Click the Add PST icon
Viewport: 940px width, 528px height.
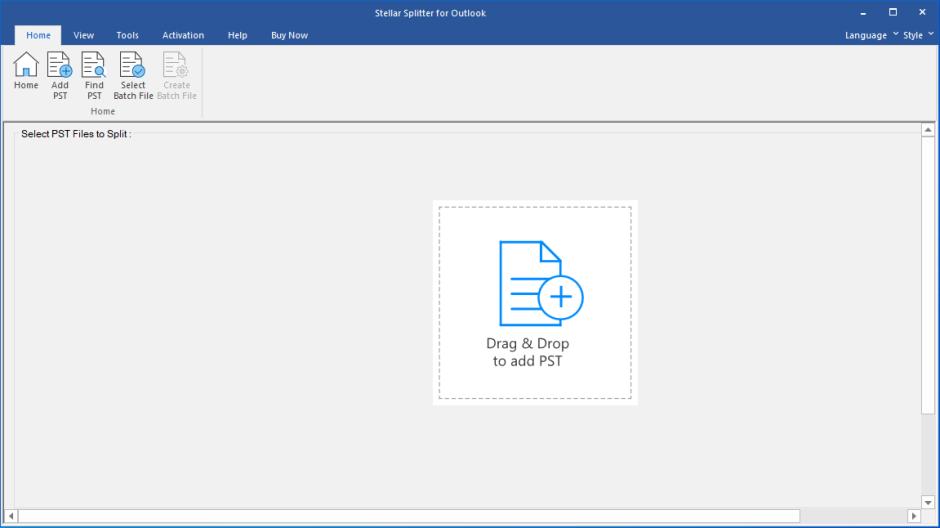pyautogui.click(x=60, y=76)
